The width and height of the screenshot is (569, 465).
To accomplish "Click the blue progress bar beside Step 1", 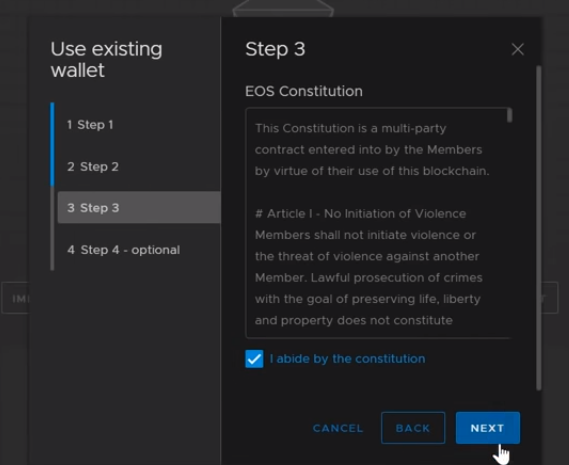I will (52, 144).
